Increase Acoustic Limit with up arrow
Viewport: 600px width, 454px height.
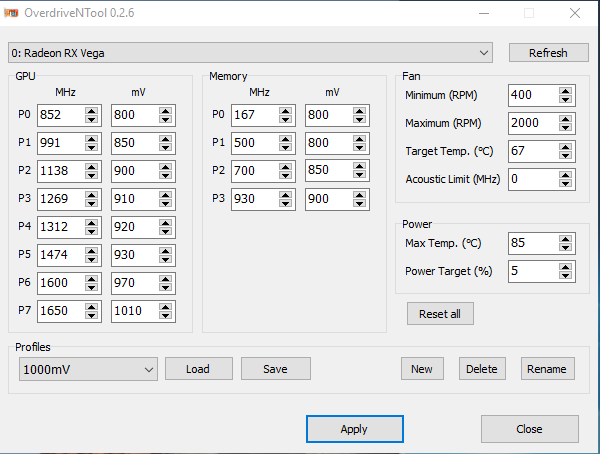click(x=565, y=175)
